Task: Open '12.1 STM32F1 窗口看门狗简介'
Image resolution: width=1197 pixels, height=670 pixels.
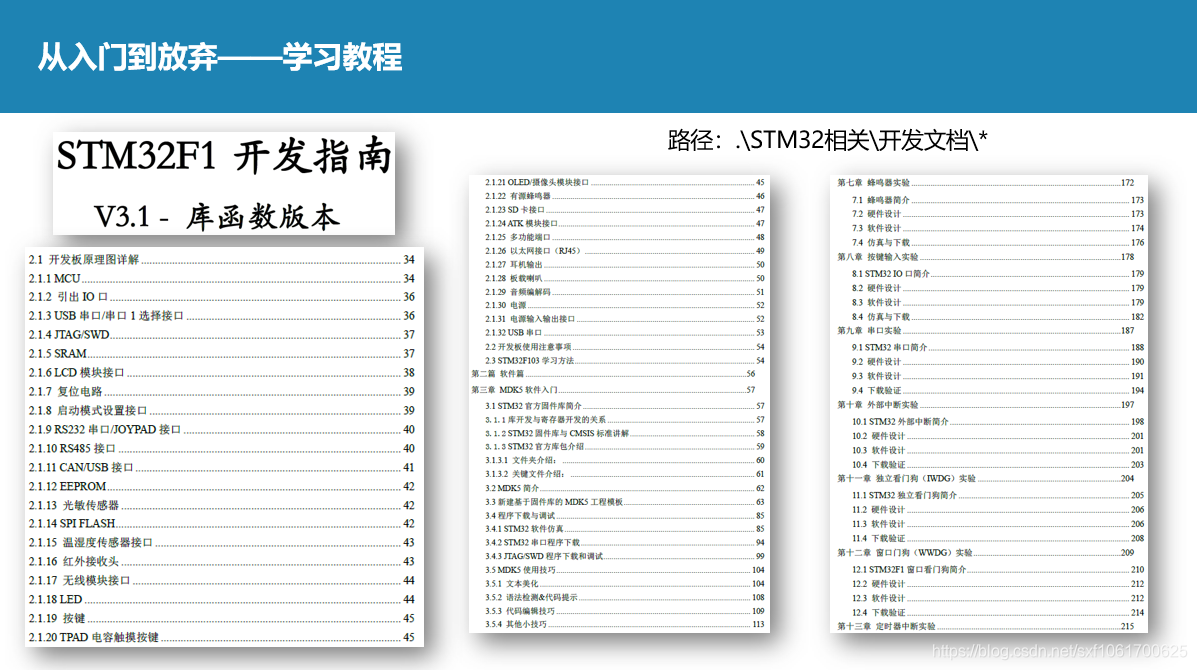Action: coord(998,570)
